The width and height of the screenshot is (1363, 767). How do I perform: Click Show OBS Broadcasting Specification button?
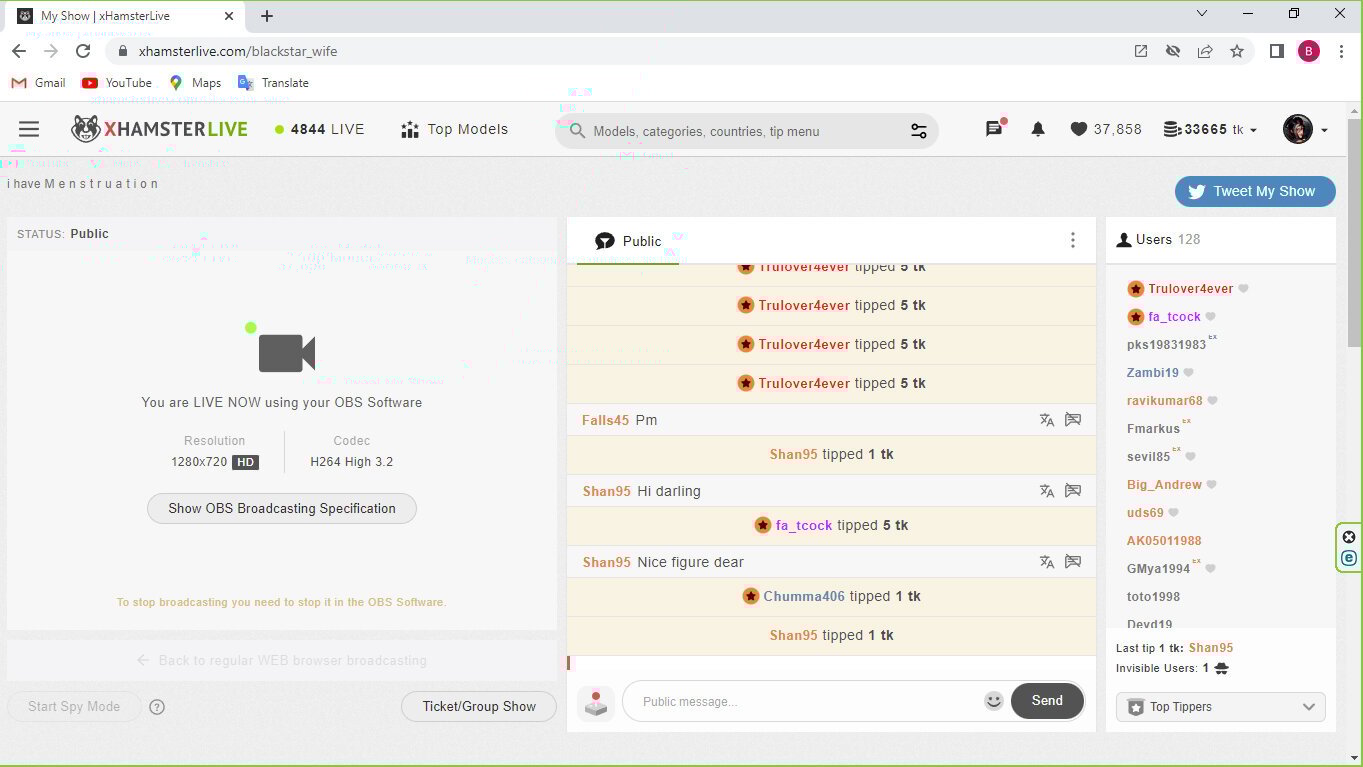[x=281, y=508]
